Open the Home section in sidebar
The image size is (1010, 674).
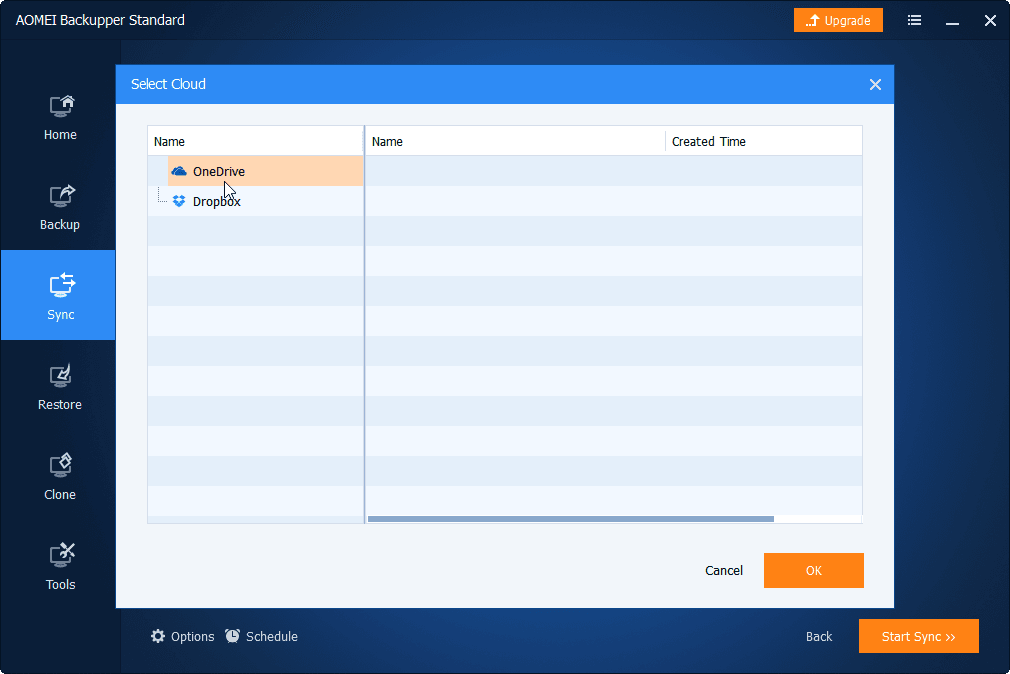click(x=60, y=117)
